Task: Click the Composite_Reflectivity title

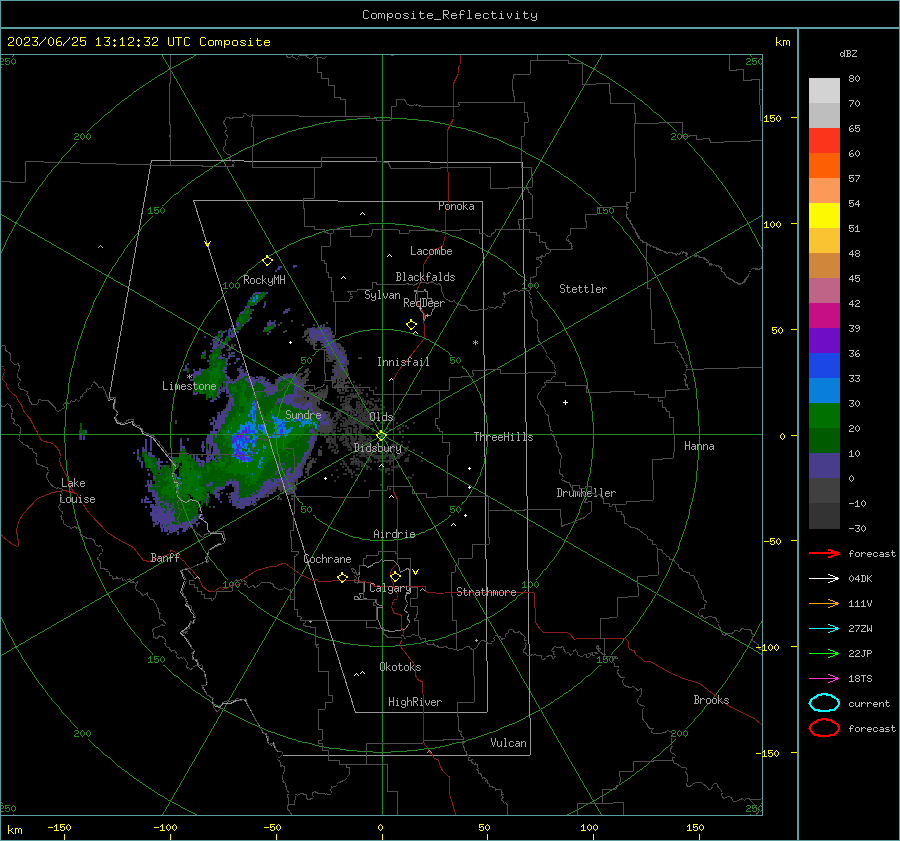Action: click(x=450, y=15)
